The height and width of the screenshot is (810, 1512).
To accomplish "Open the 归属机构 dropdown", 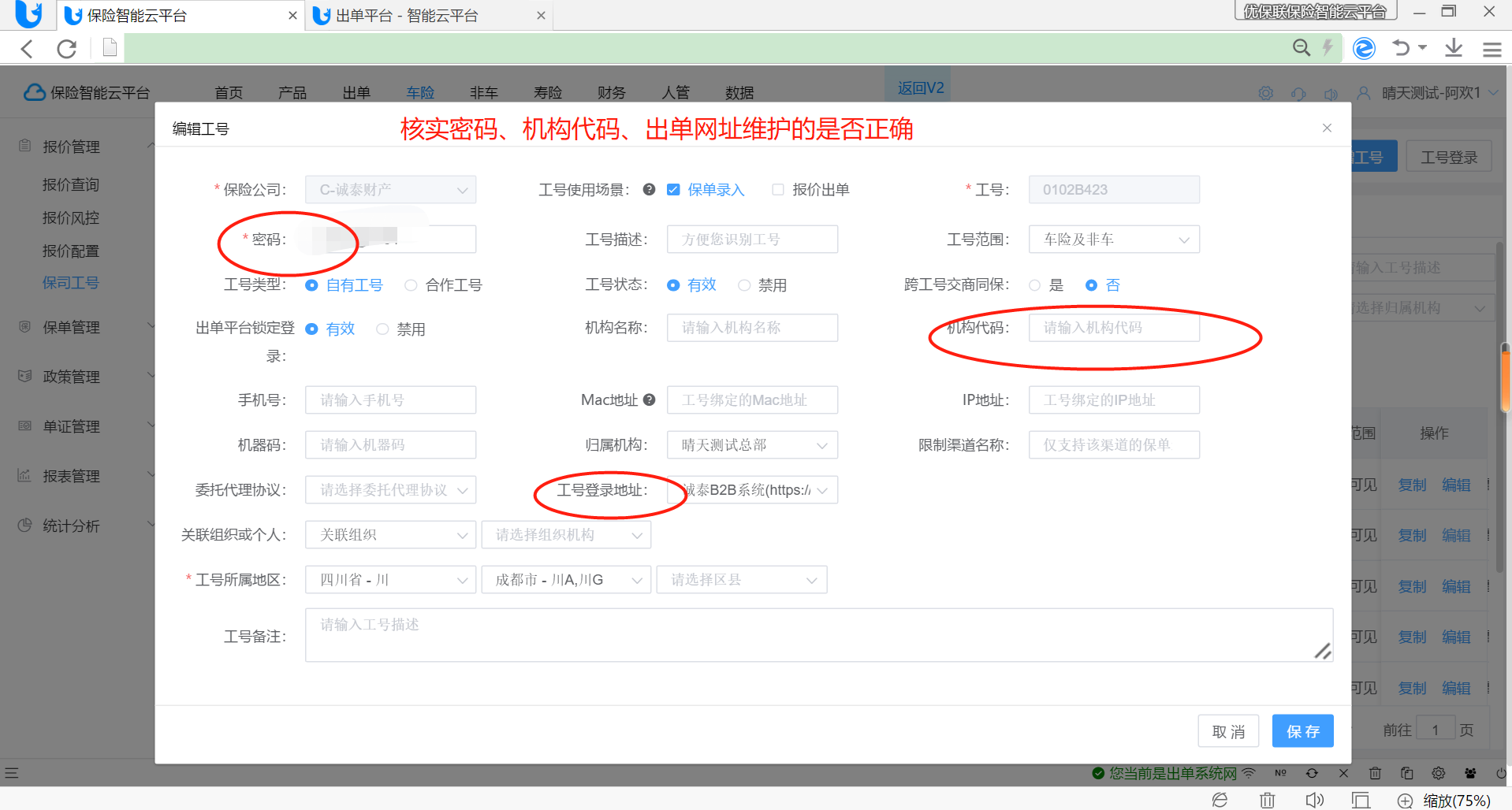I will [x=752, y=444].
